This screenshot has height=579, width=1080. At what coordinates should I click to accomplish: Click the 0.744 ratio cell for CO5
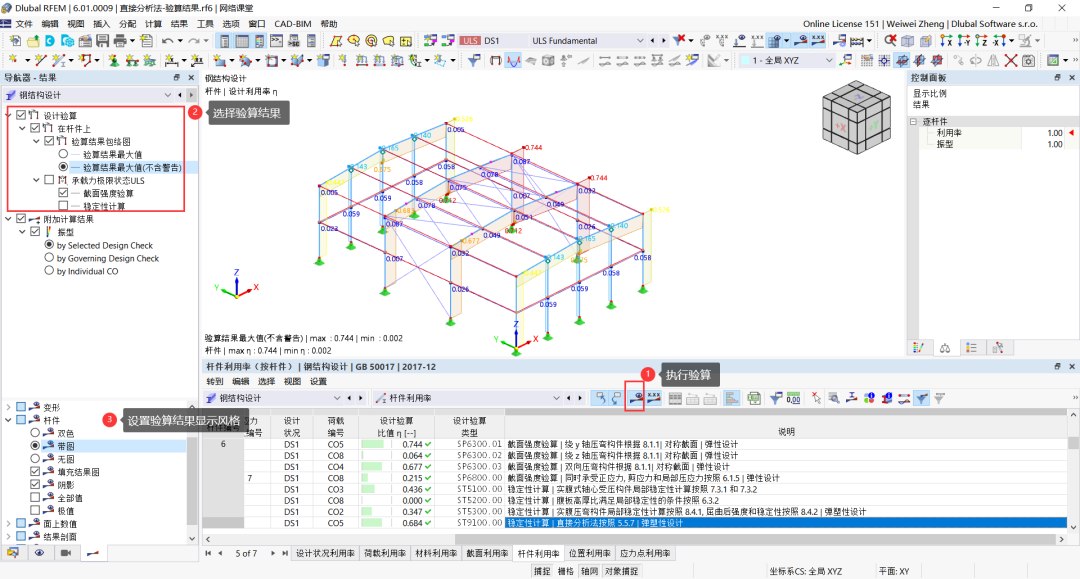tap(397, 444)
